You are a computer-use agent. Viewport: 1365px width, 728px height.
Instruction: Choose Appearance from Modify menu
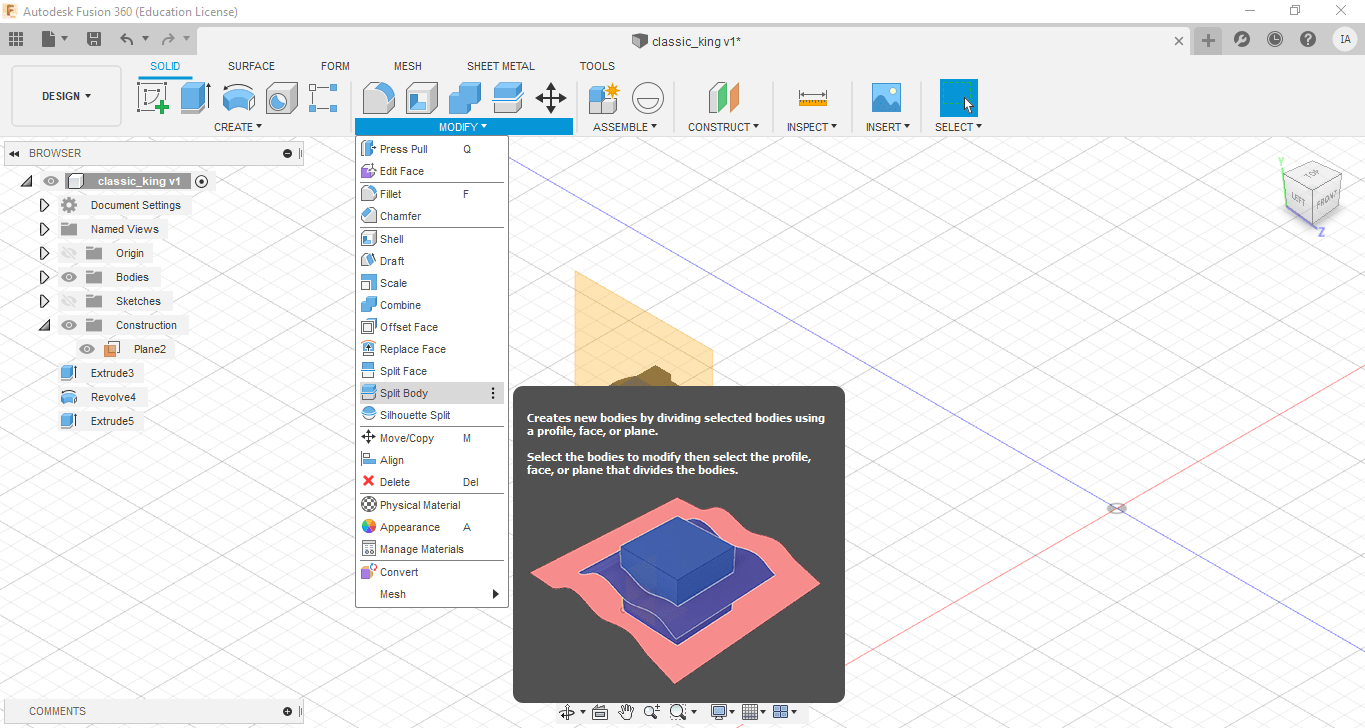(432, 527)
